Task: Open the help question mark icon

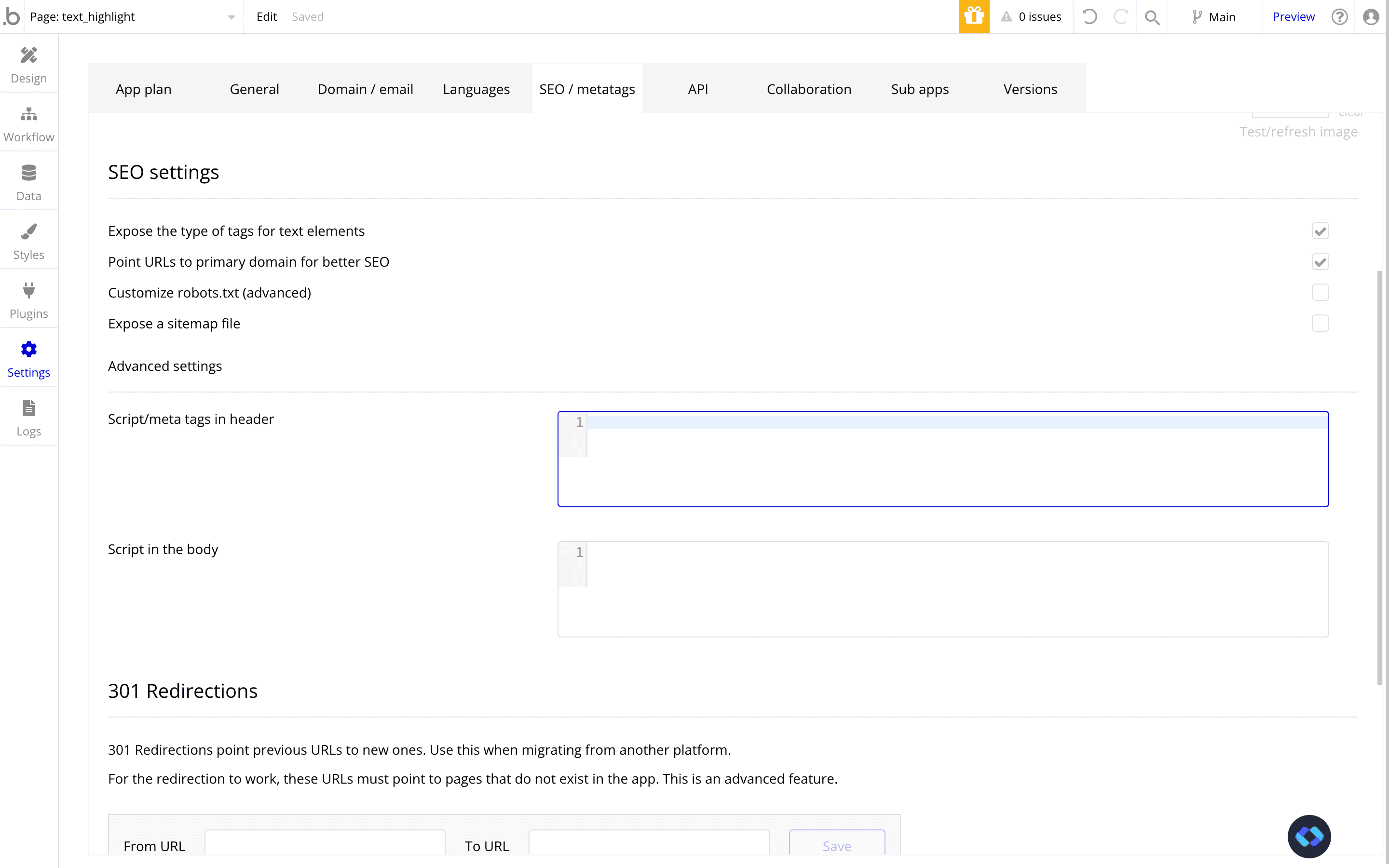Action: tap(1339, 17)
